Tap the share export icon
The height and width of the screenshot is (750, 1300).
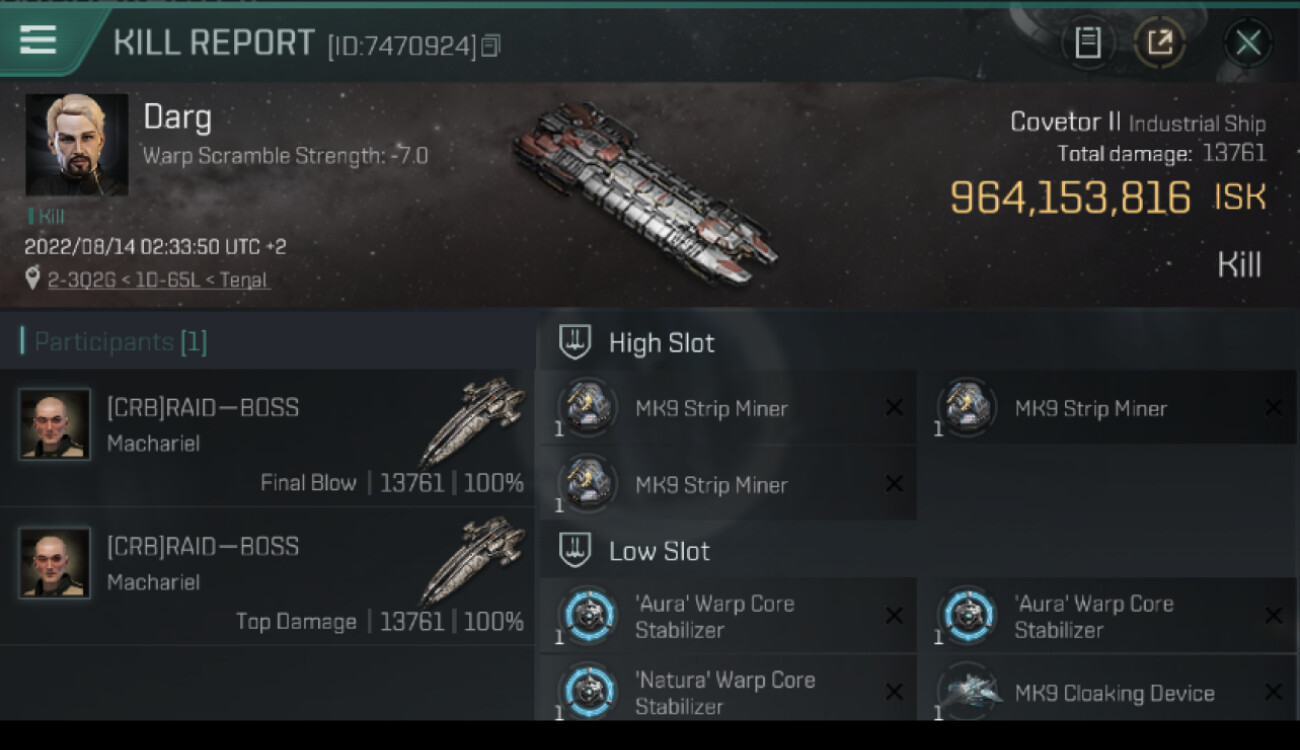pyautogui.click(x=1159, y=42)
